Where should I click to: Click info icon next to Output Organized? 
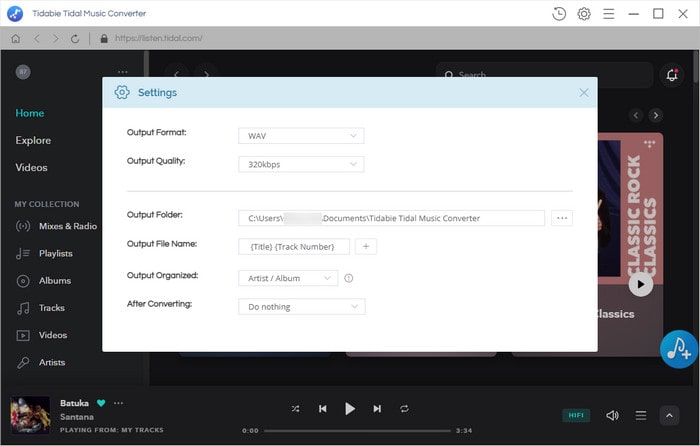349,278
